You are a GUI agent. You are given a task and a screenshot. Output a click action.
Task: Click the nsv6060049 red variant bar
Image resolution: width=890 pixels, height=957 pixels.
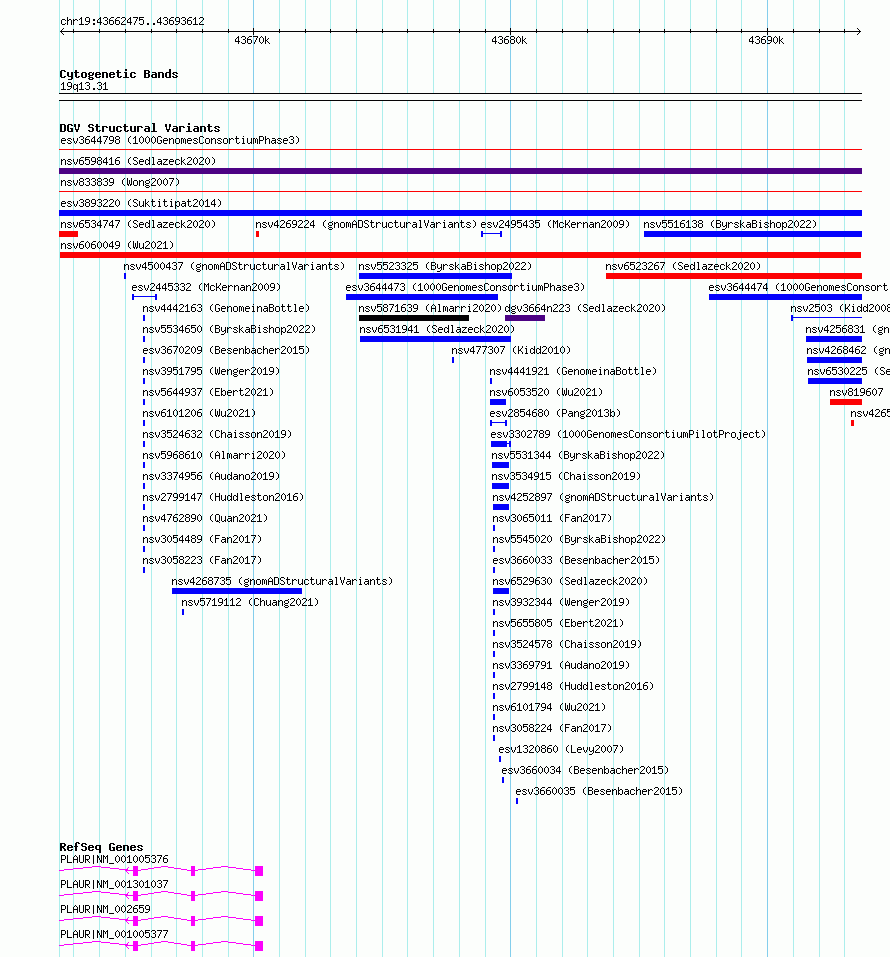[460, 255]
